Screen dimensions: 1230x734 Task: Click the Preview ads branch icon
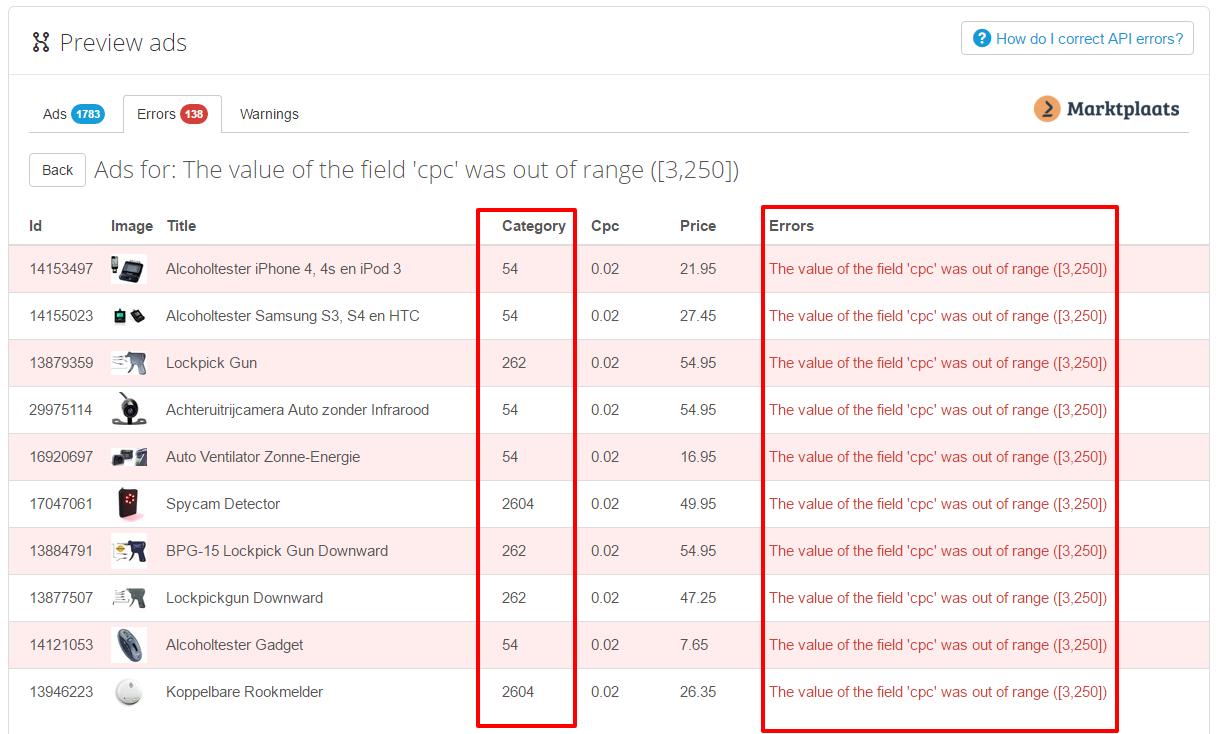pyautogui.click(x=41, y=42)
